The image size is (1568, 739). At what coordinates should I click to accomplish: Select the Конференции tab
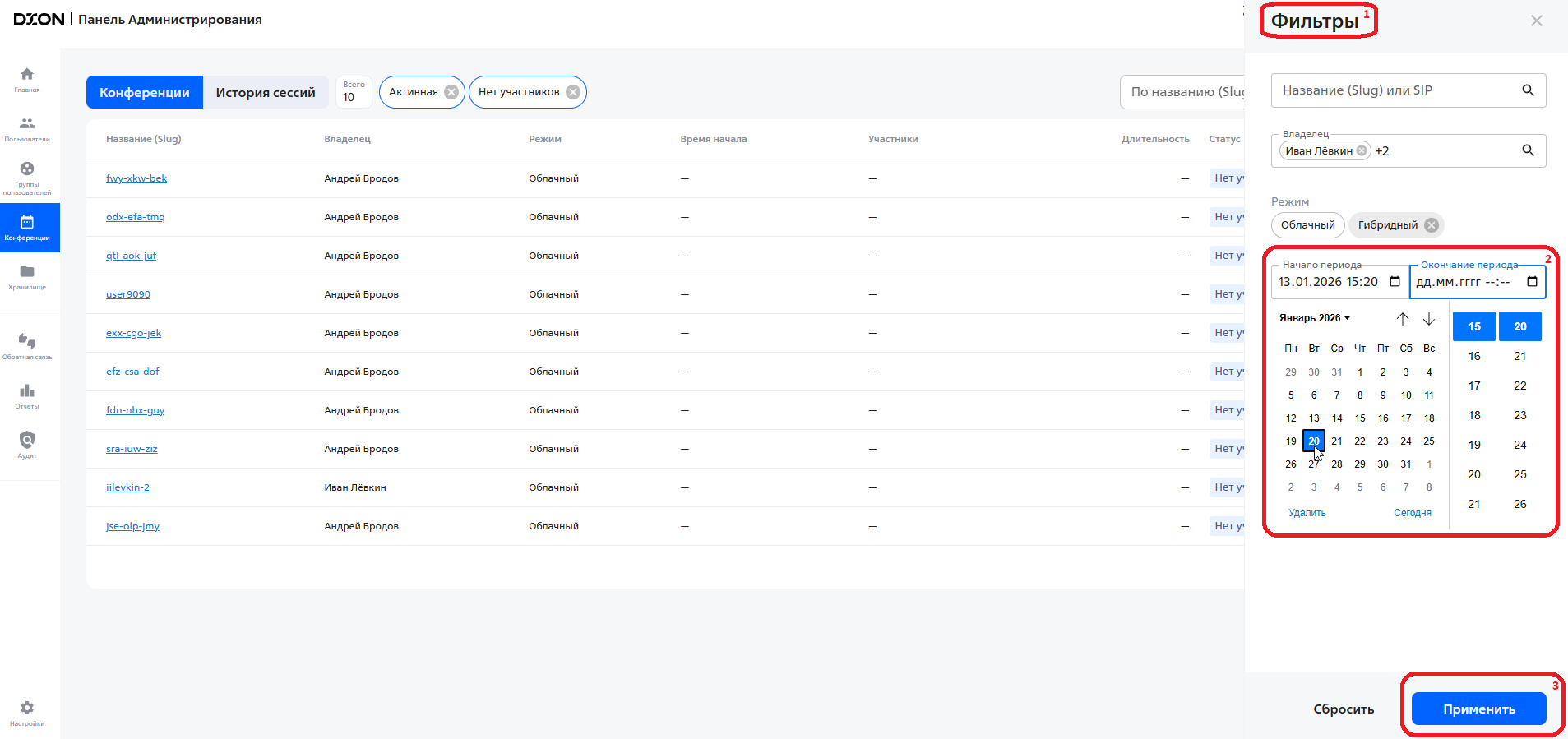(145, 93)
